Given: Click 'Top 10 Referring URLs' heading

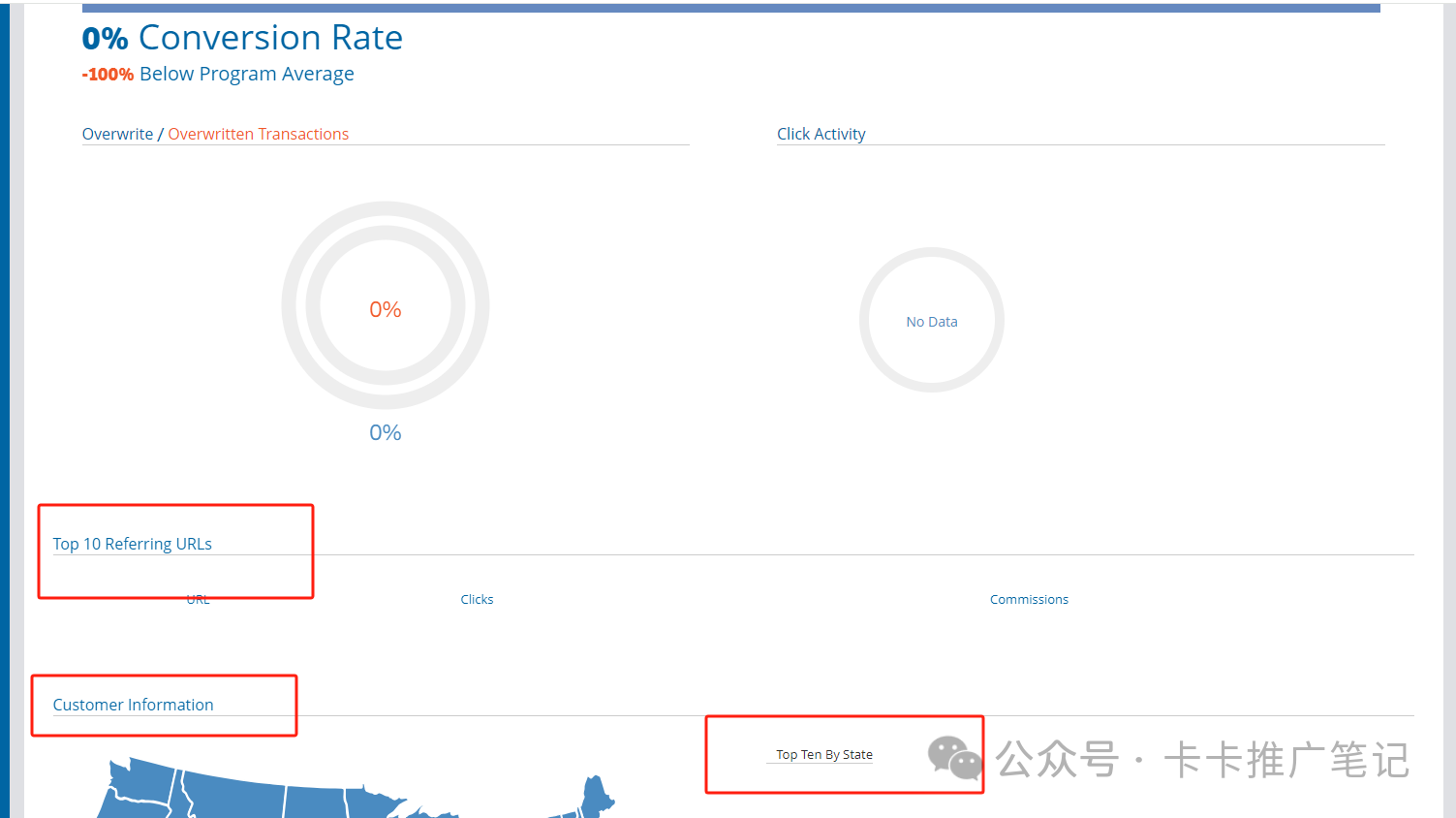Looking at the screenshot, I should click(x=133, y=544).
